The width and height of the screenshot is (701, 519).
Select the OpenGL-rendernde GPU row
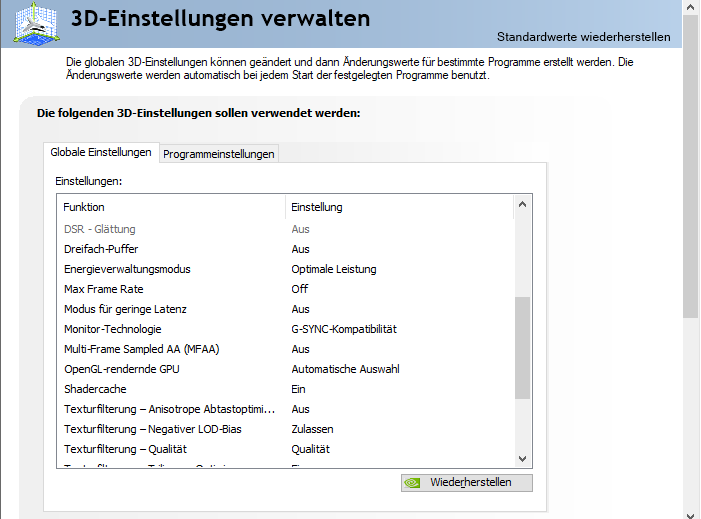pos(286,369)
